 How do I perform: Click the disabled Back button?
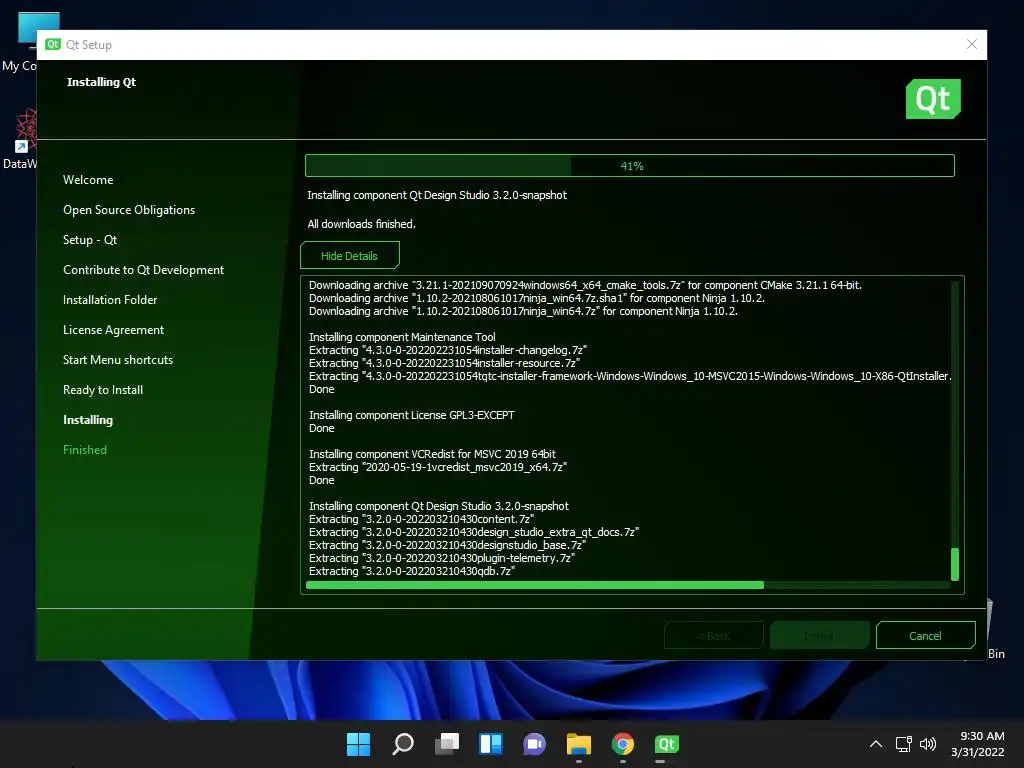point(713,635)
